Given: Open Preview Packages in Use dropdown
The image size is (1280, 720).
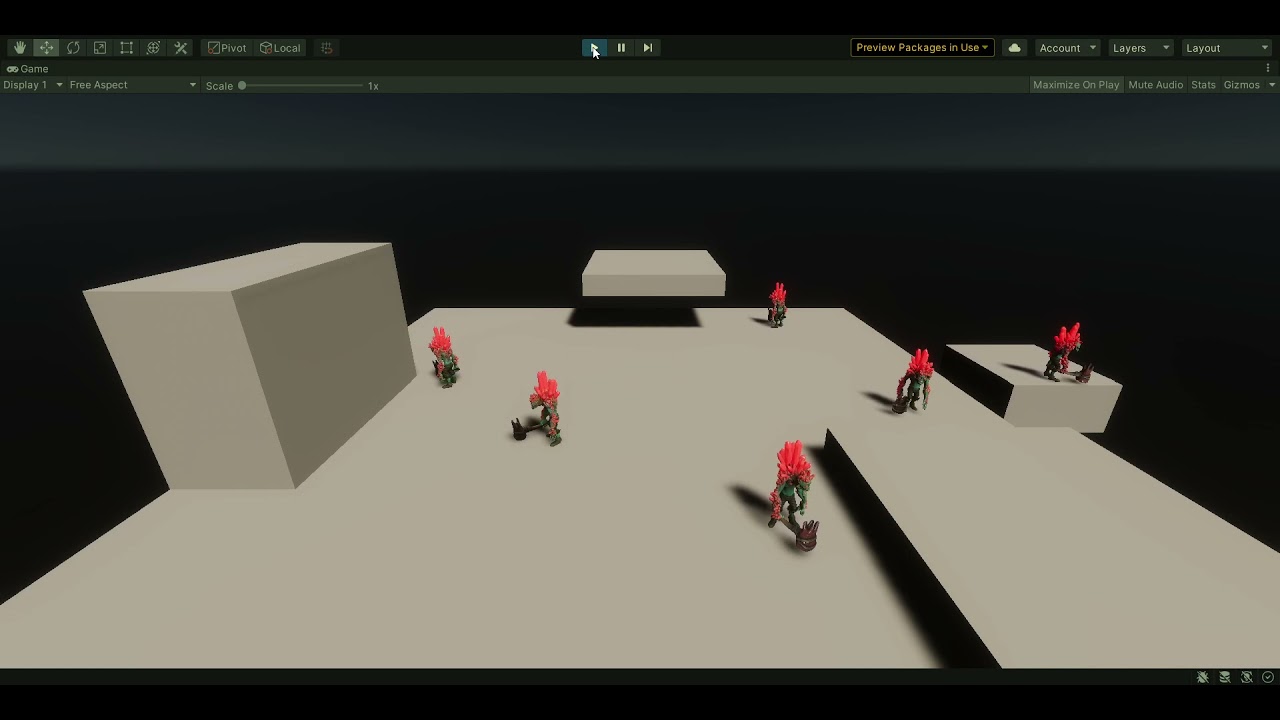Looking at the screenshot, I should pyautogui.click(x=922, y=48).
